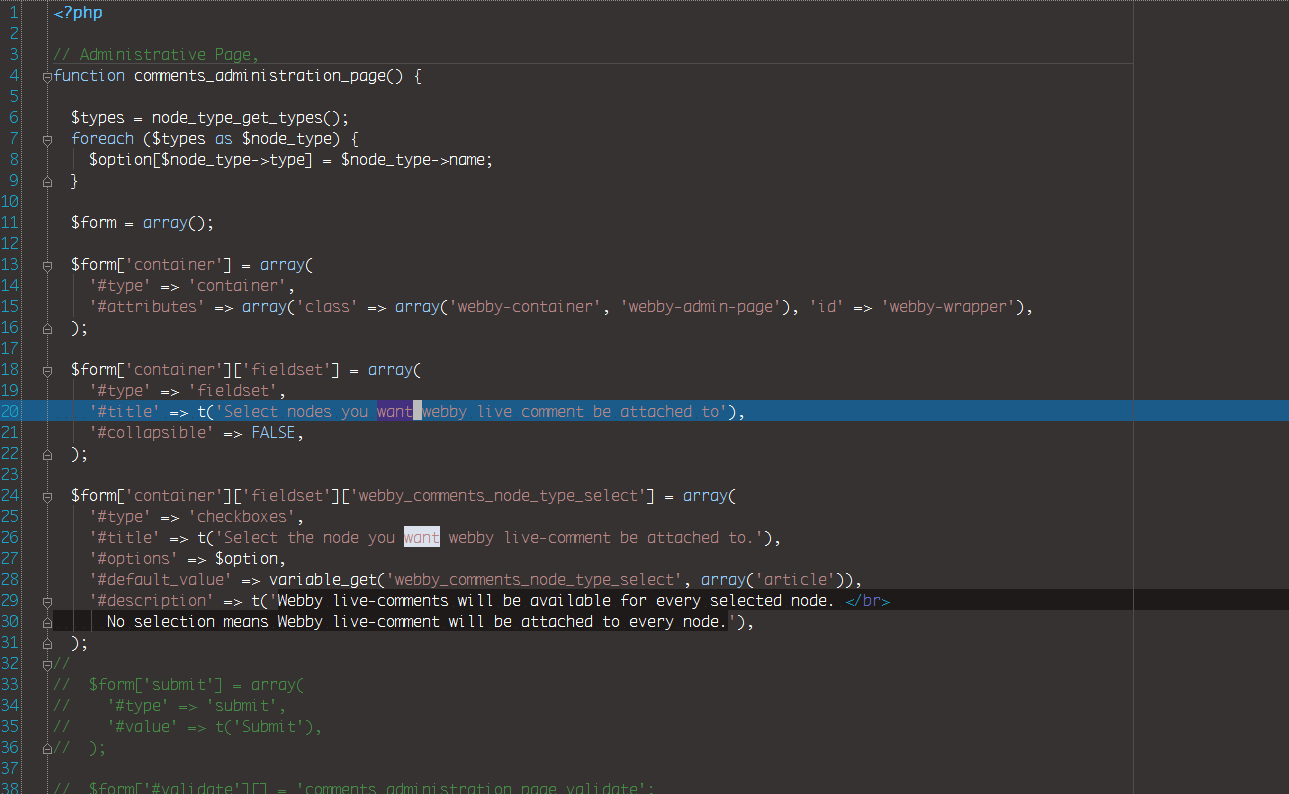Click the '#description' key
Screen dimensions: 1289x794
coord(152,601)
